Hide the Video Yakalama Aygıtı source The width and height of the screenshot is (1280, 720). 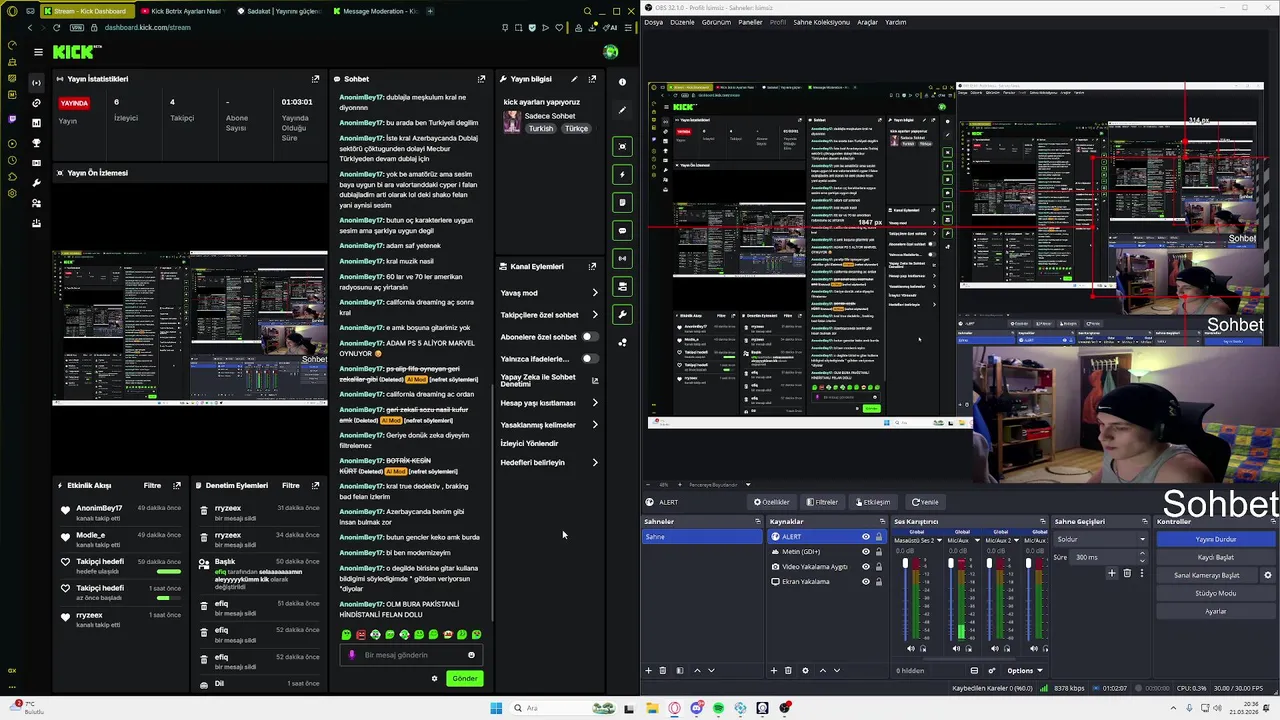pyautogui.click(x=866, y=567)
